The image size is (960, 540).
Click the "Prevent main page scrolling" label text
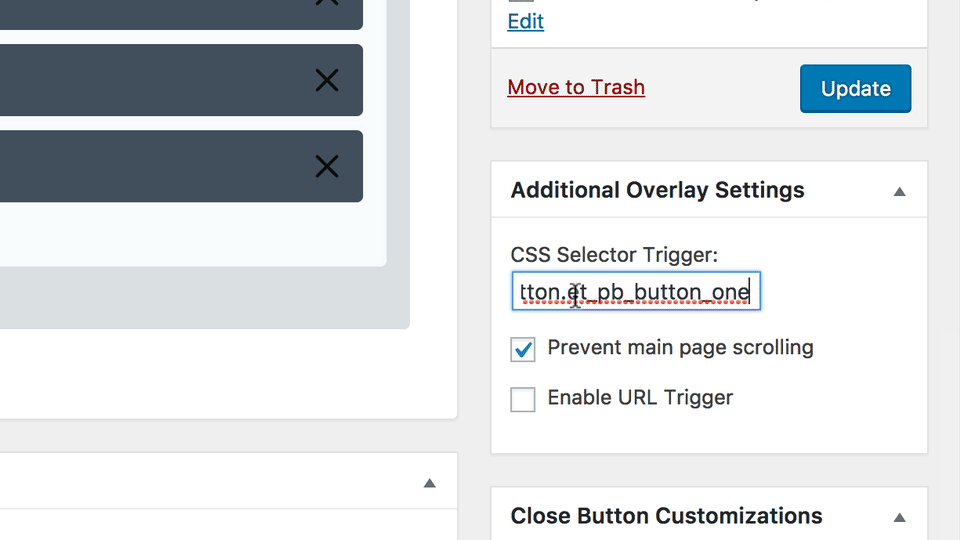pyautogui.click(x=680, y=348)
